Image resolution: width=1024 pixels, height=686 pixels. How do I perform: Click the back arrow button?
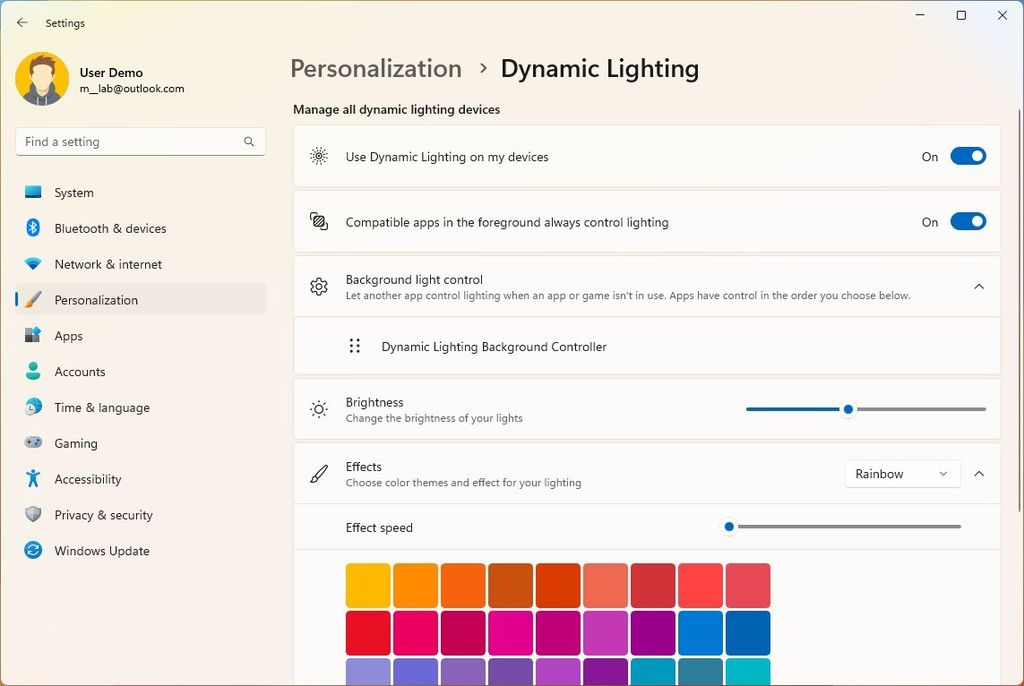coord(22,22)
